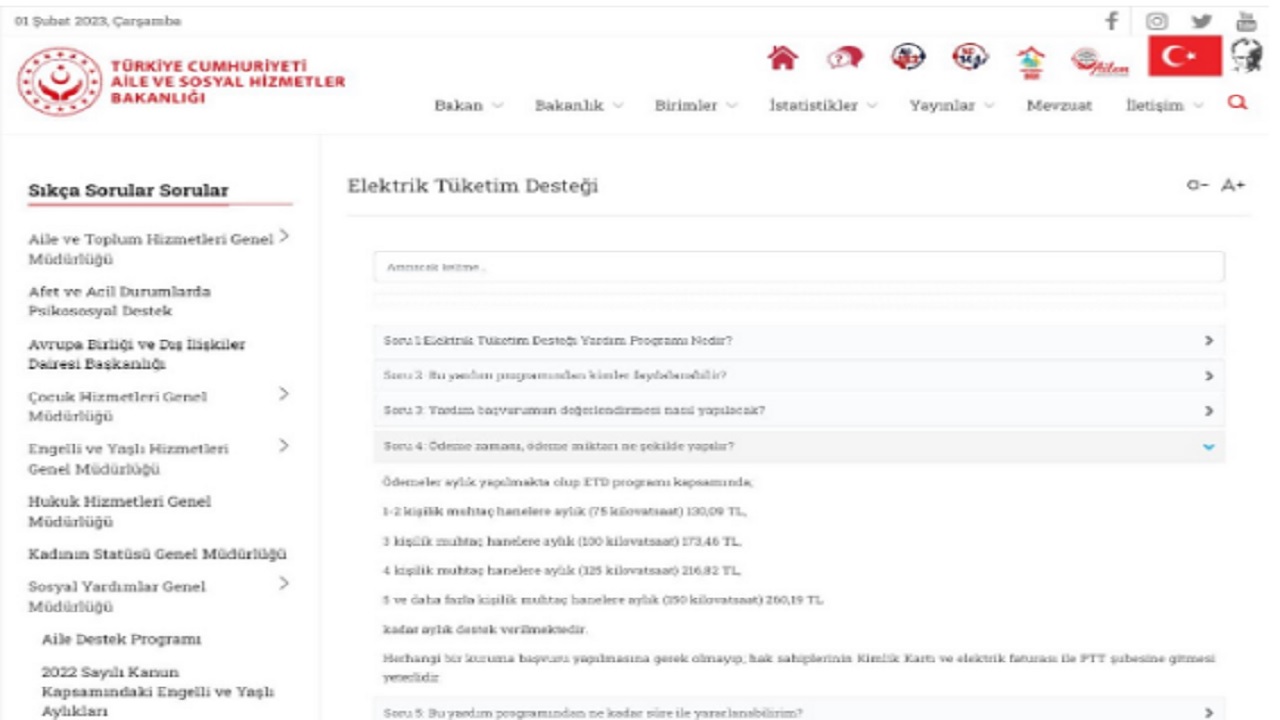
Task: Open the YouTube icon in header
Action: pos(1246,21)
